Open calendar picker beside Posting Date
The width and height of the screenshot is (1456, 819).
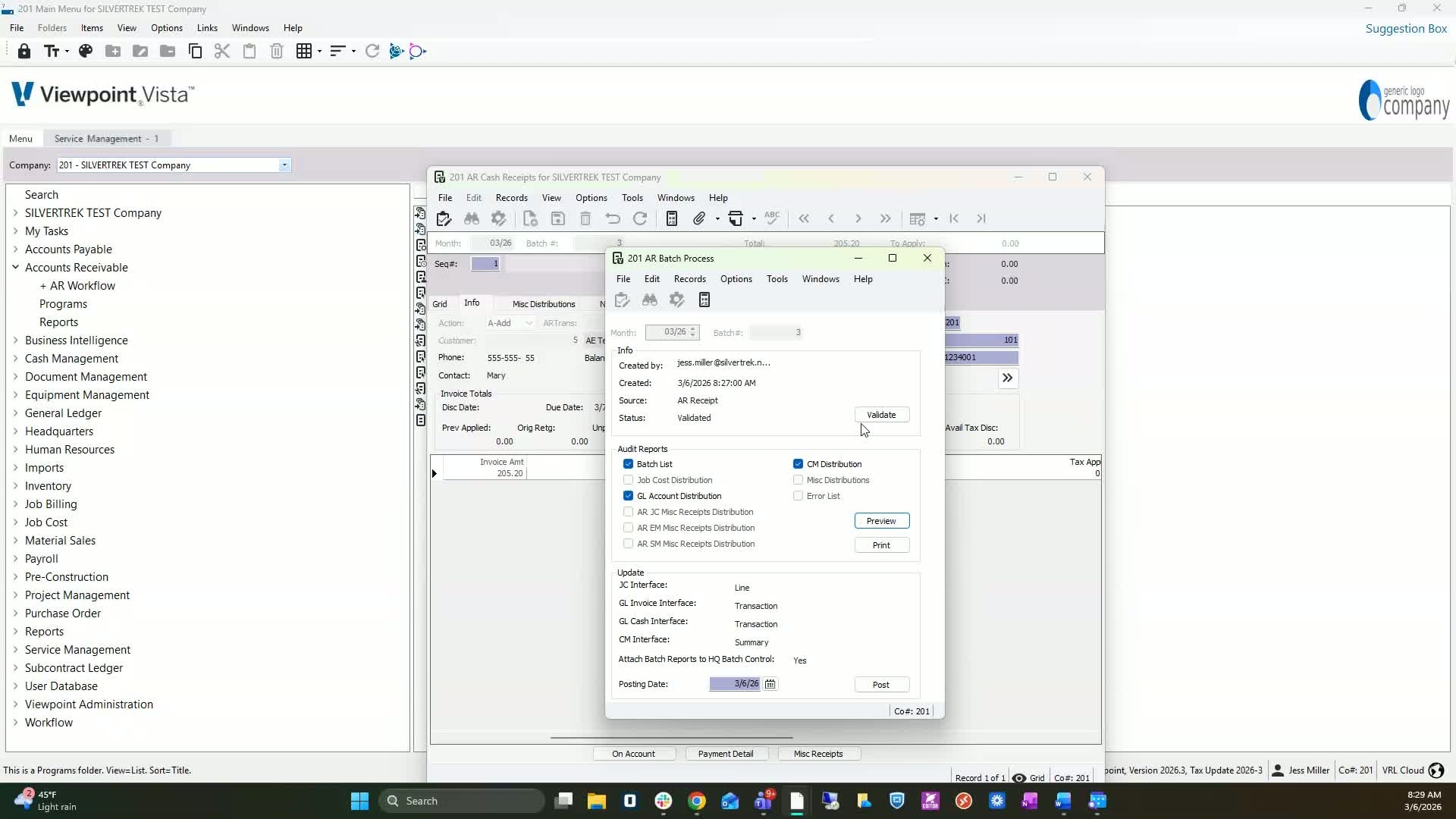[x=770, y=684]
